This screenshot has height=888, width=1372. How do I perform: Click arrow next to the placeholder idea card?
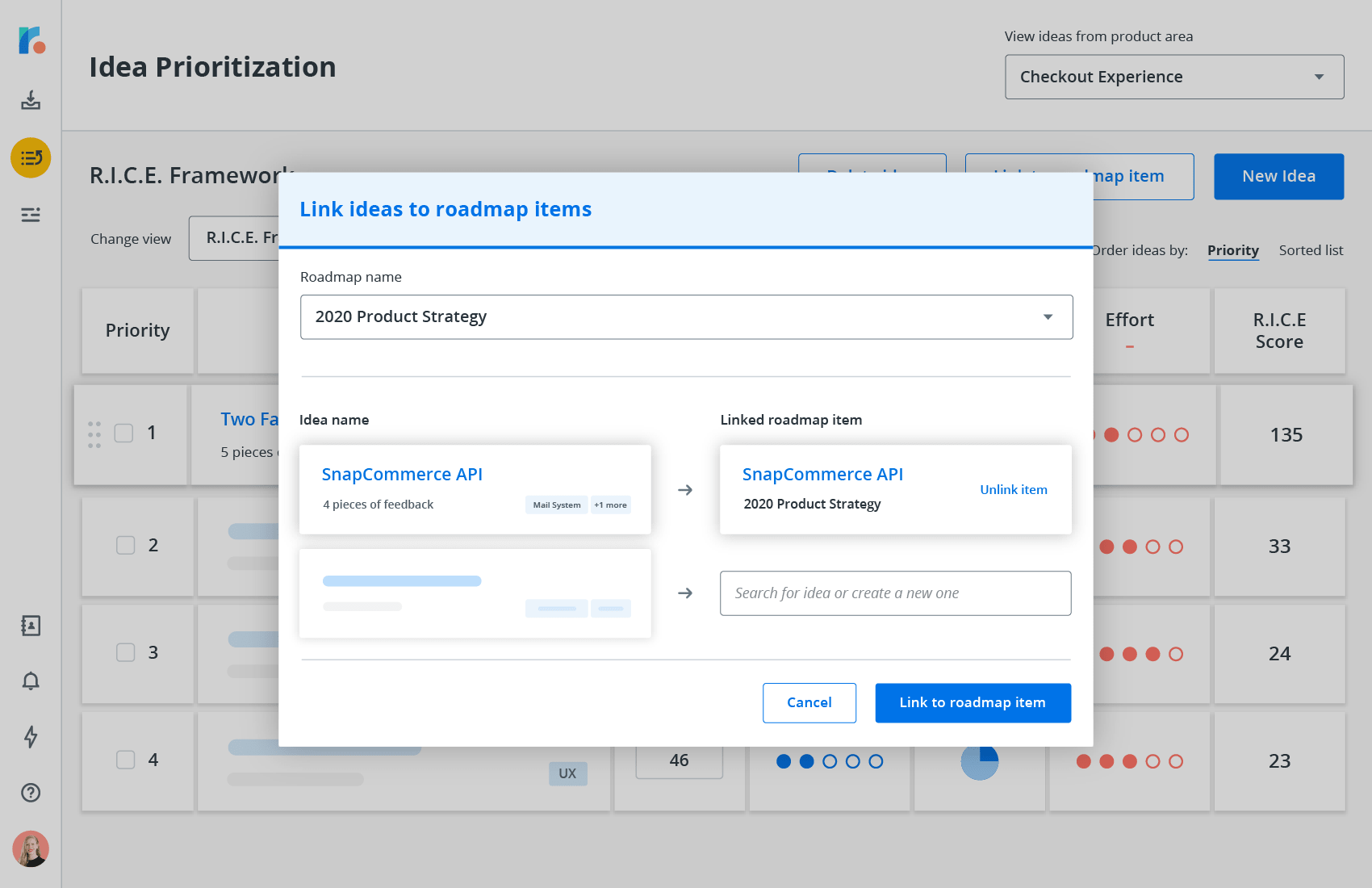(x=685, y=593)
